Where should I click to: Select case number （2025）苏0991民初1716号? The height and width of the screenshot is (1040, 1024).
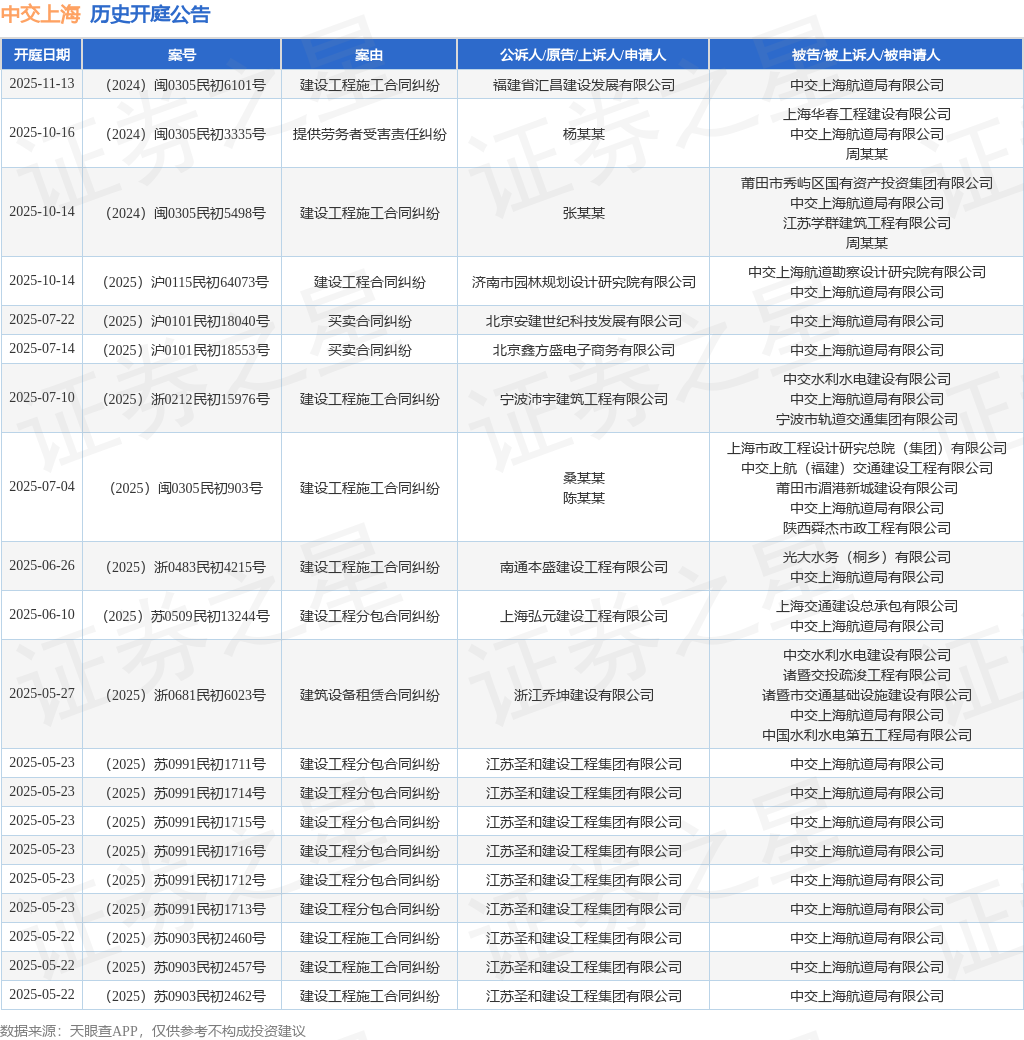pyautogui.click(x=182, y=851)
